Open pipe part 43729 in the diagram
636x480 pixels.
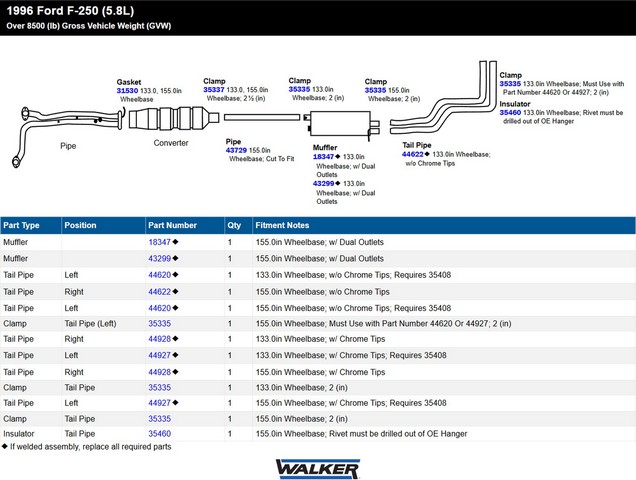(x=236, y=150)
